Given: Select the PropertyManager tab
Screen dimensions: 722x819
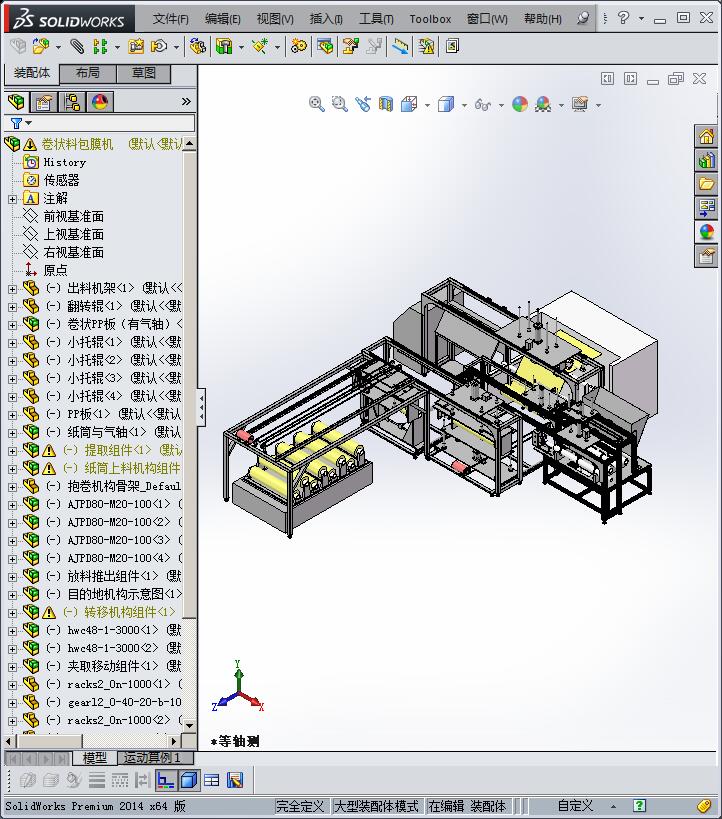Looking at the screenshot, I should point(44,101).
